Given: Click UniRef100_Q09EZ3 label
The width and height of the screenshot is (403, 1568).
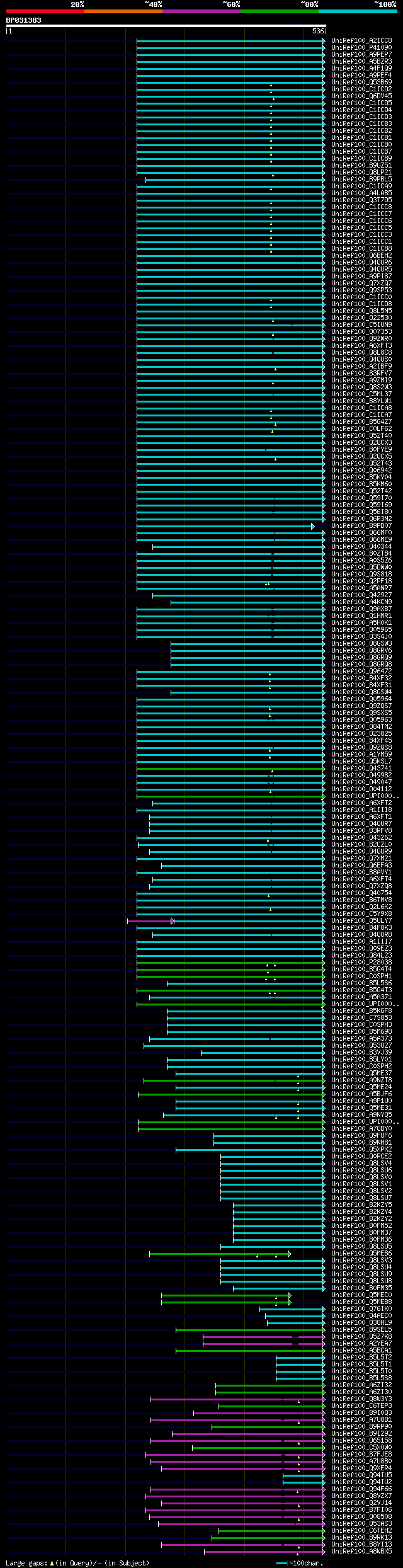Looking at the screenshot, I should [x=361, y=948].
